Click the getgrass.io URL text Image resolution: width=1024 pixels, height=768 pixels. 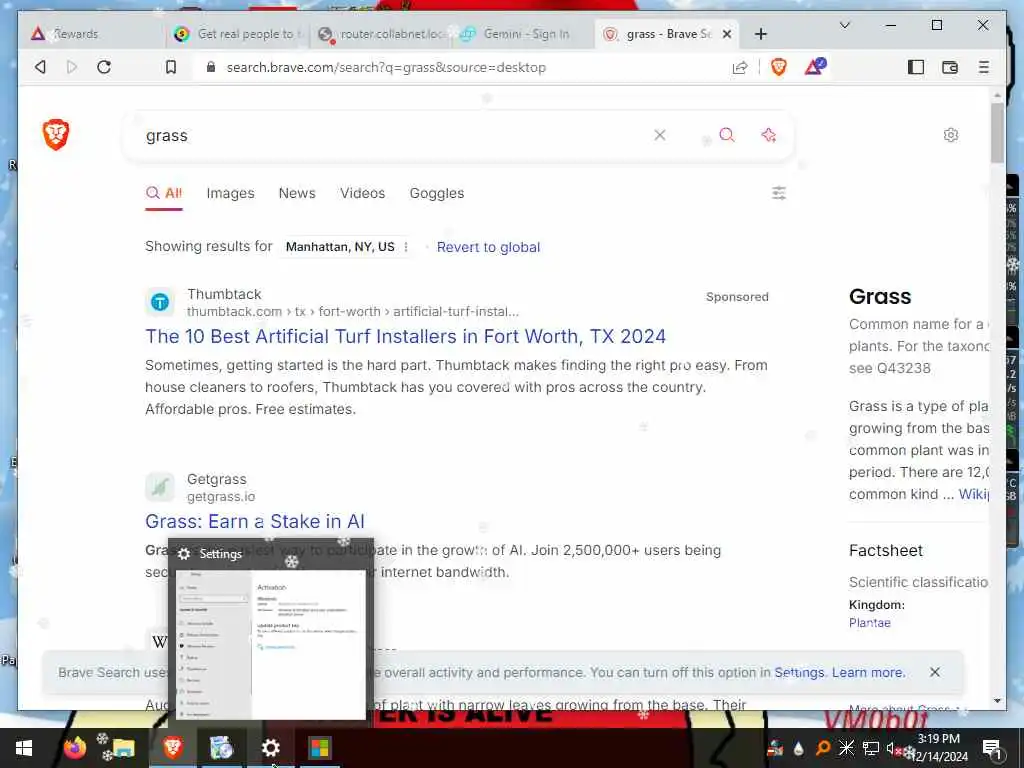coord(221,496)
